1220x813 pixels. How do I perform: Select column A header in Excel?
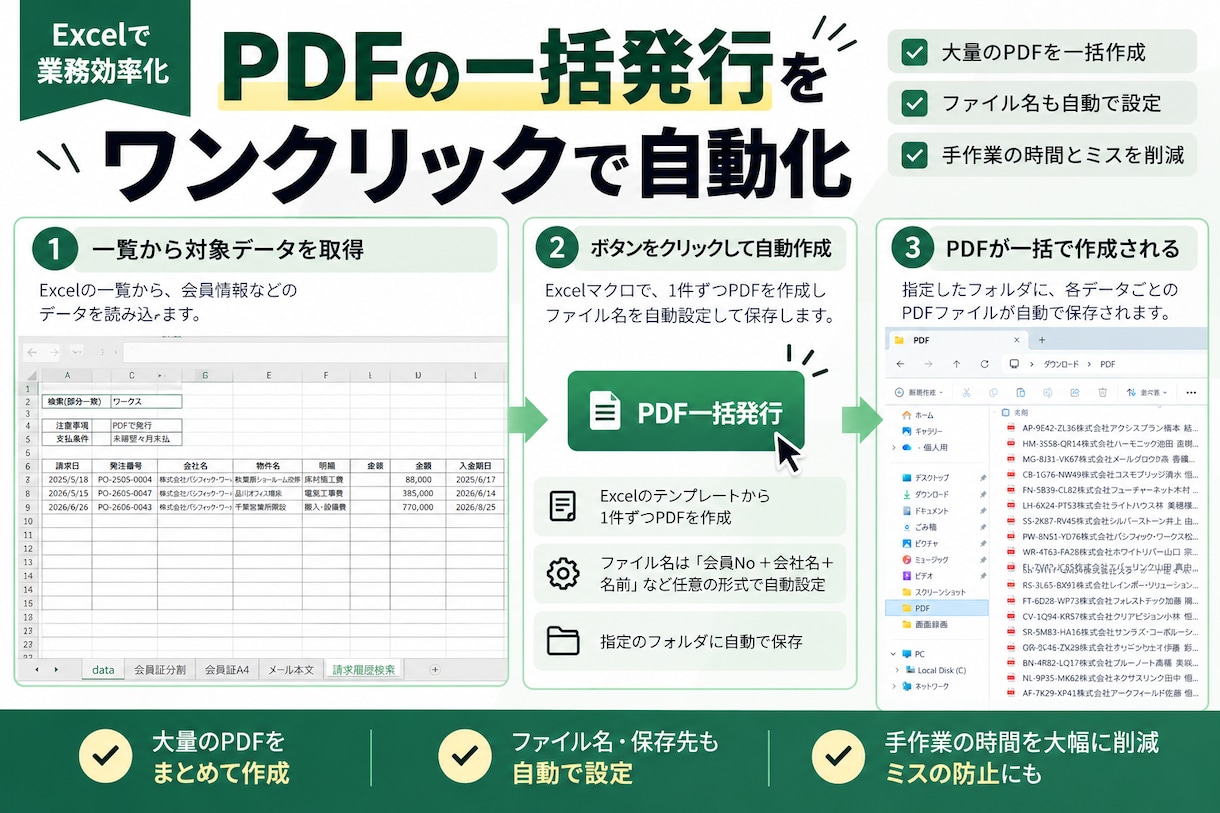[x=67, y=376]
